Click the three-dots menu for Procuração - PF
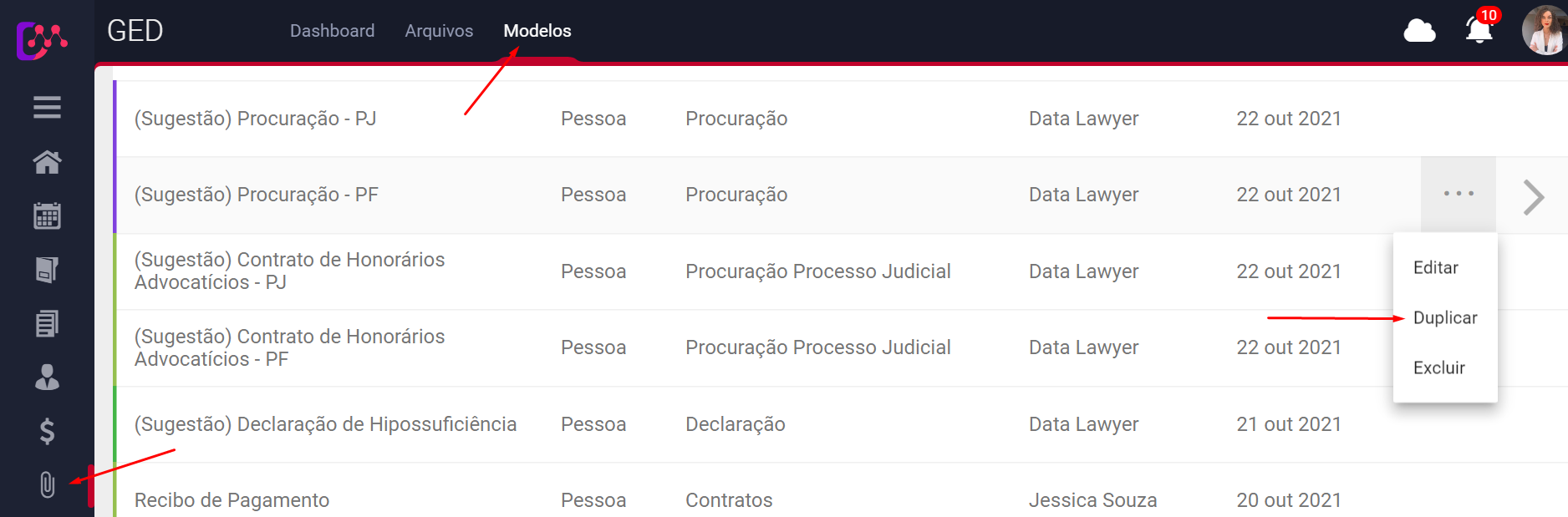Viewport: 1568px width, 517px height. [1459, 194]
